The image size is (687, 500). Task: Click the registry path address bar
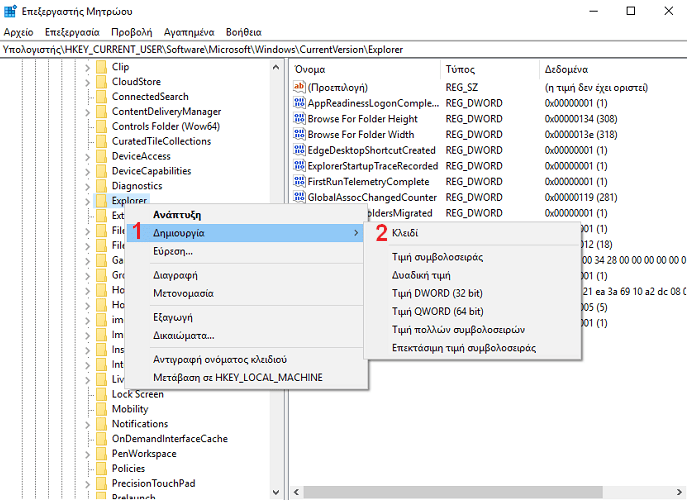tap(344, 50)
